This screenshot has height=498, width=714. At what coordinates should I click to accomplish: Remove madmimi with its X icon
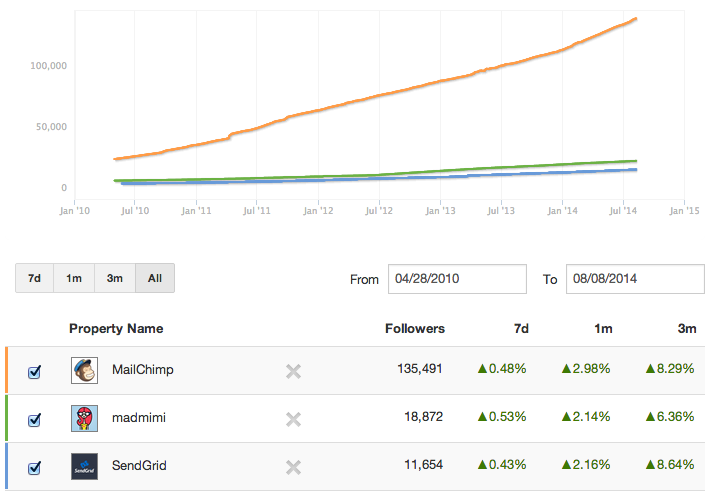293,419
